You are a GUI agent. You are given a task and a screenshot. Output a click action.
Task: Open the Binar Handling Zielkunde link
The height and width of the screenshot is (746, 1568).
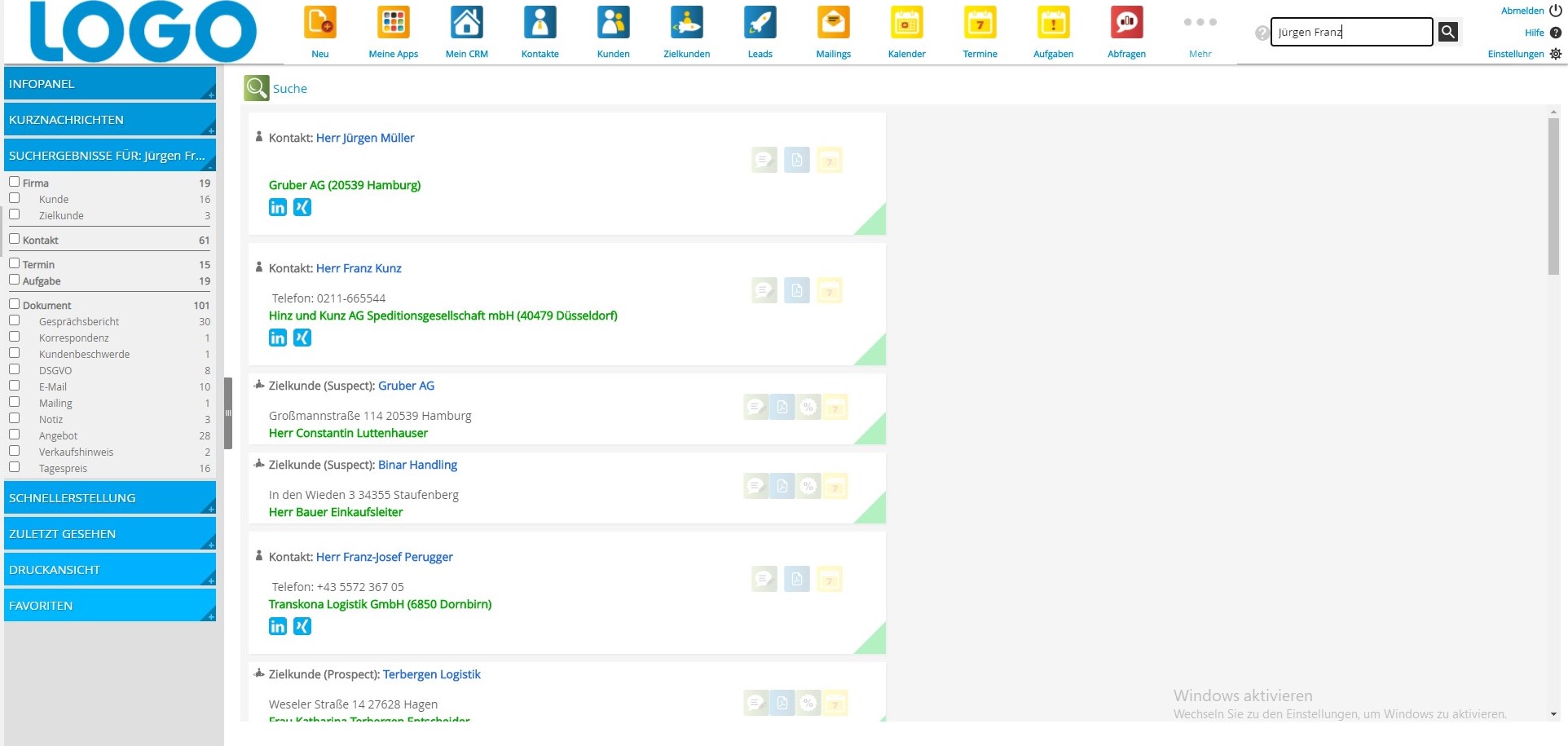point(417,465)
